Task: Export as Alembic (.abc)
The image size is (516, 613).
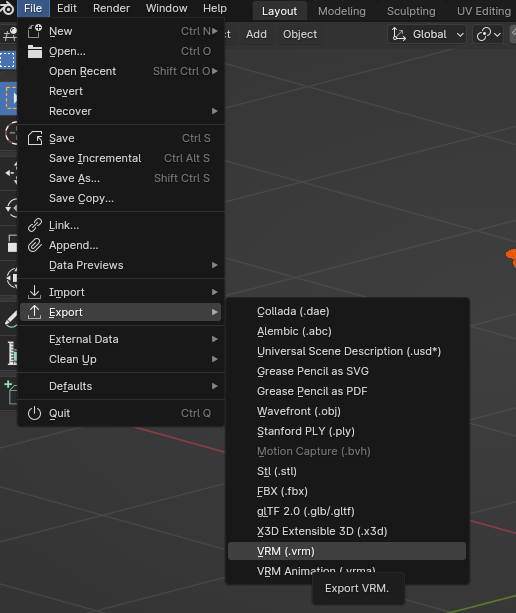Action: point(347,332)
